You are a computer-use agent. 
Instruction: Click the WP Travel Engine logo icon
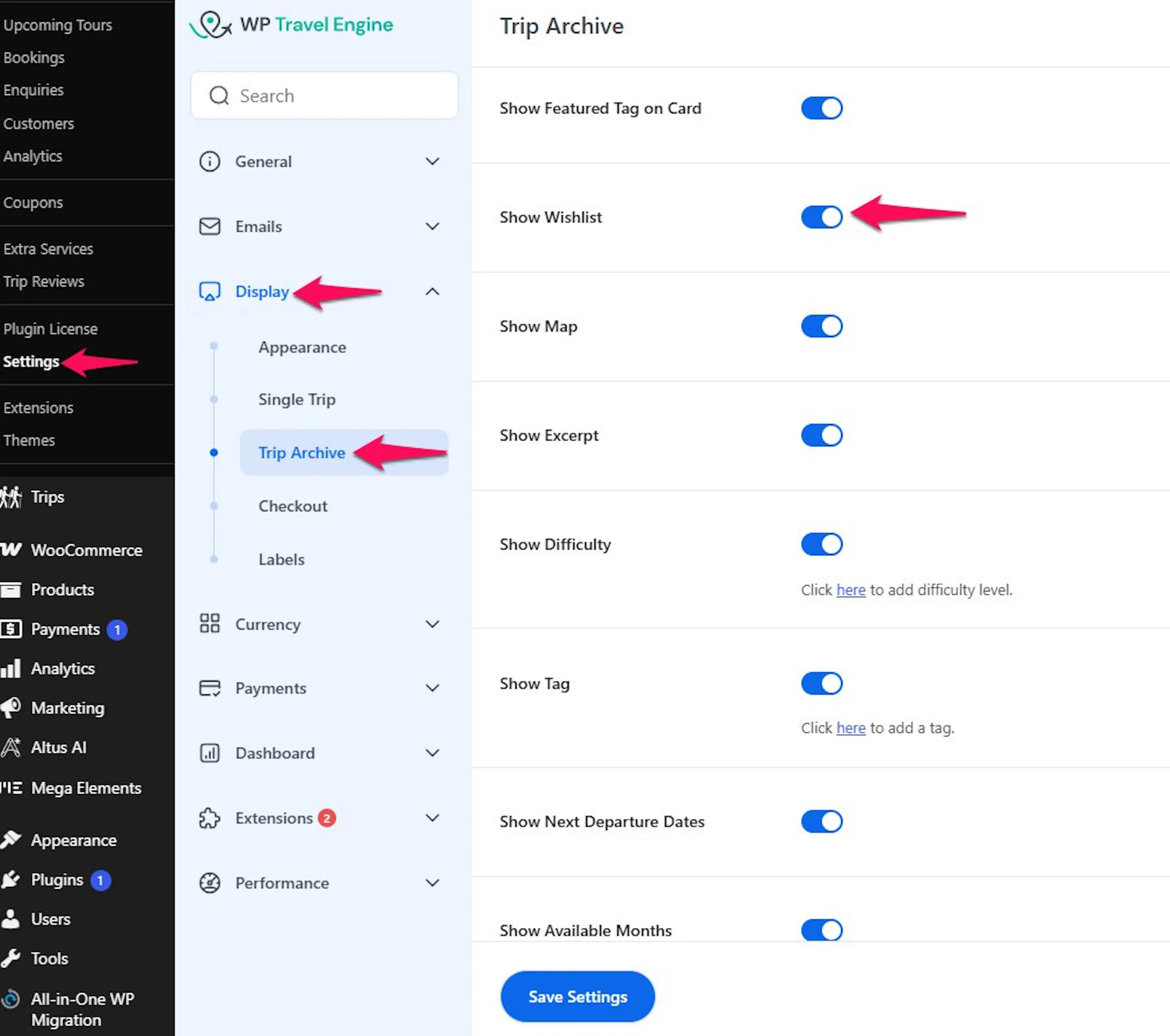211,25
